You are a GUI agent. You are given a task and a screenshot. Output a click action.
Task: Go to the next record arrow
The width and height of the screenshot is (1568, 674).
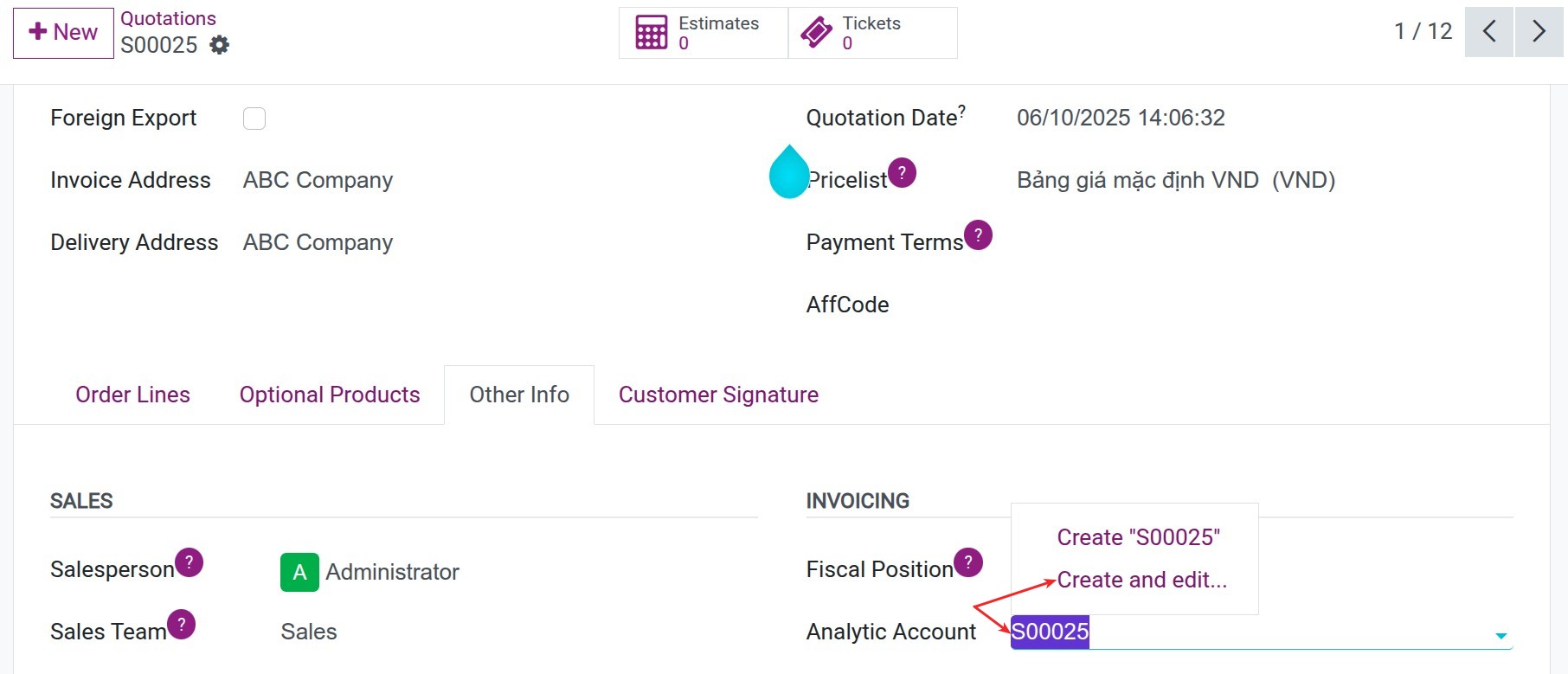point(1539,32)
